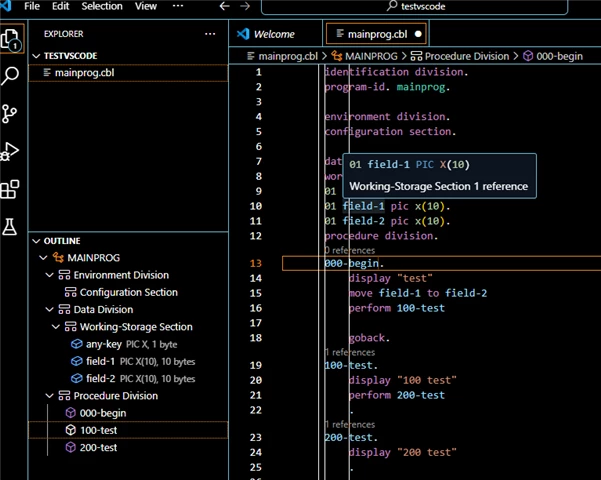Screen dimensions: 601x480
Task: Go forward using the right arrow
Action: (245, 6)
